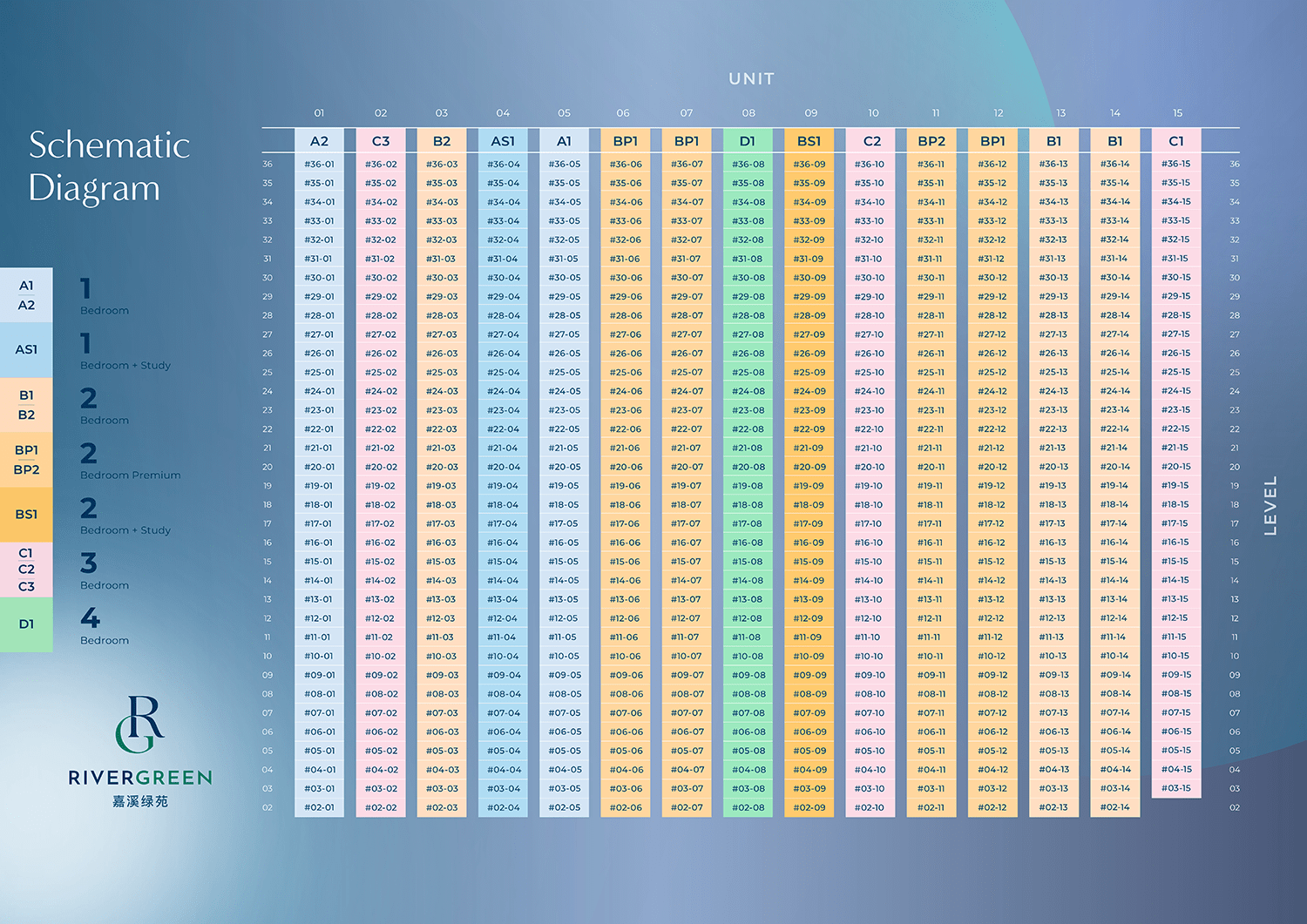
Task: Select unit #10-11 in the BP2 stack
Action: pos(931,656)
